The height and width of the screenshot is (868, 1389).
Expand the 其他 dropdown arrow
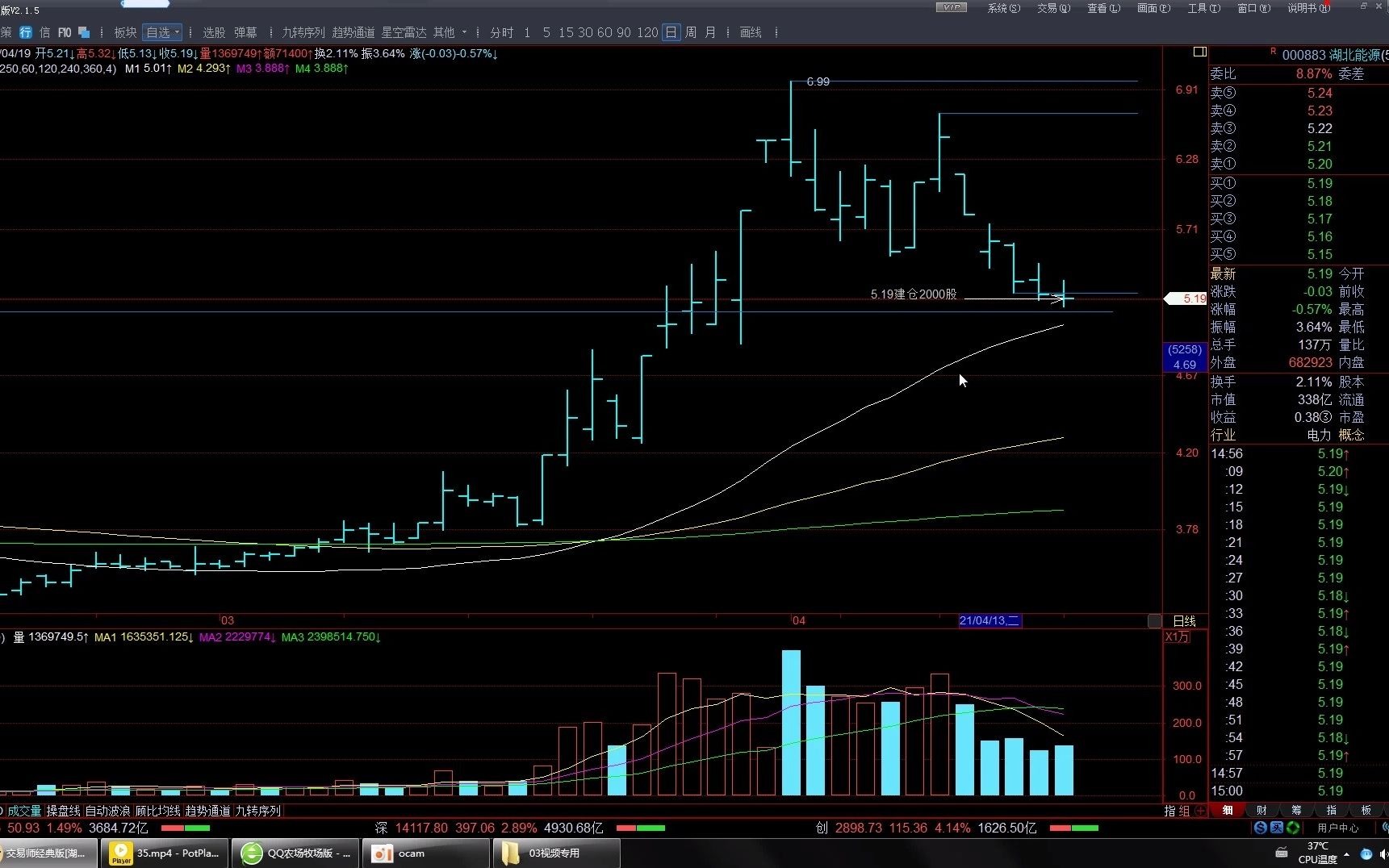pyautogui.click(x=464, y=32)
